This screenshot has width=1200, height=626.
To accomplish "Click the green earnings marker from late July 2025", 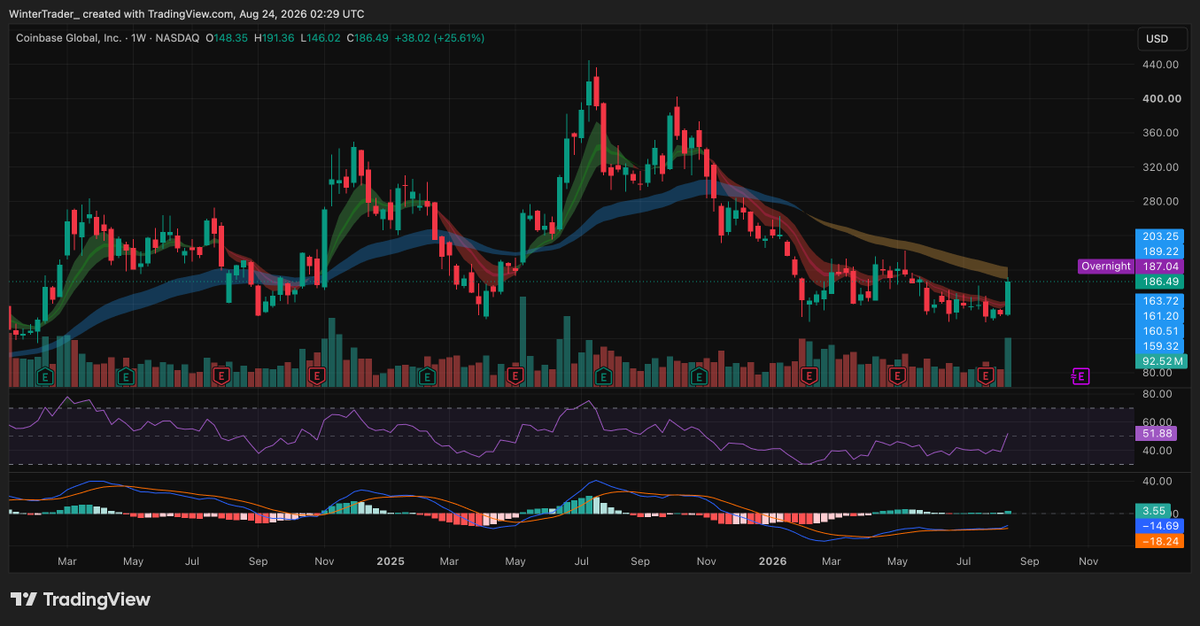I will coord(604,377).
